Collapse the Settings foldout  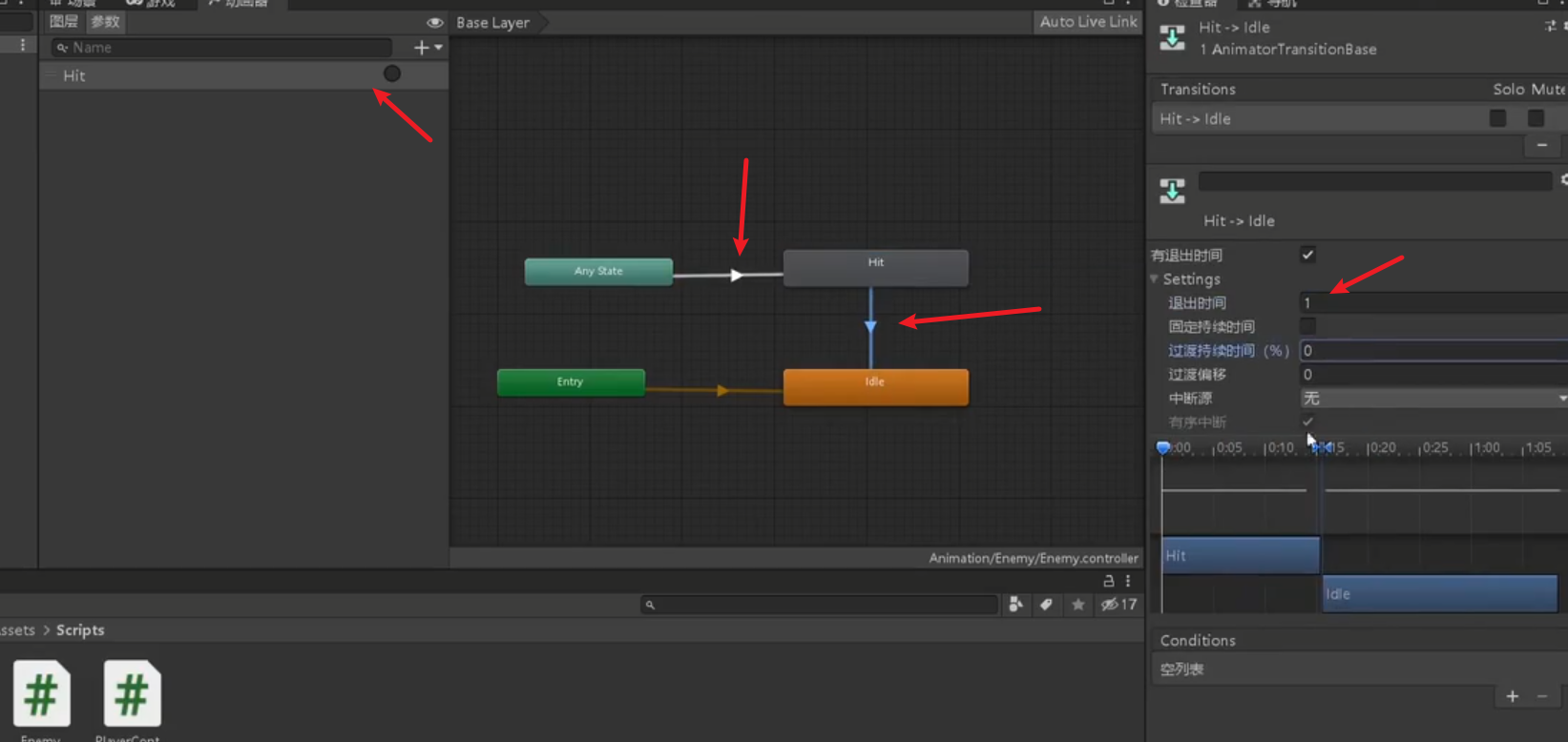(x=1155, y=278)
